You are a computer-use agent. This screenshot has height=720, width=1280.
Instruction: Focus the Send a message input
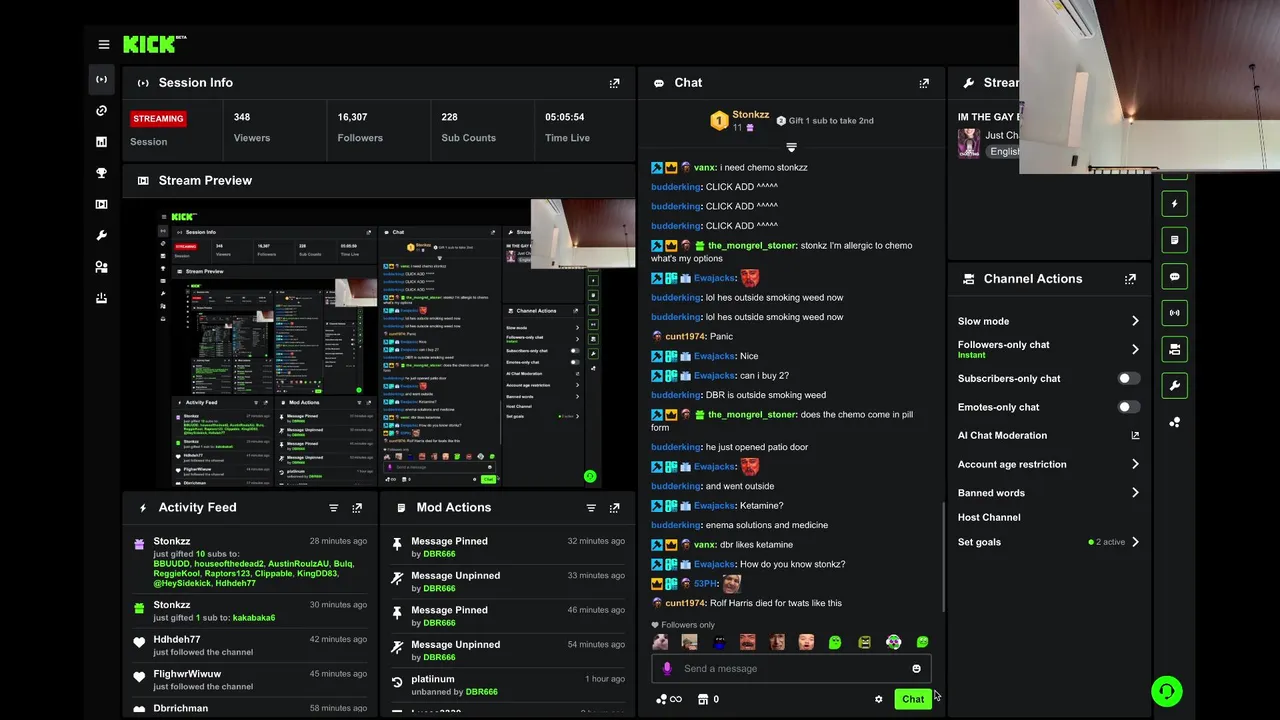tap(791, 669)
